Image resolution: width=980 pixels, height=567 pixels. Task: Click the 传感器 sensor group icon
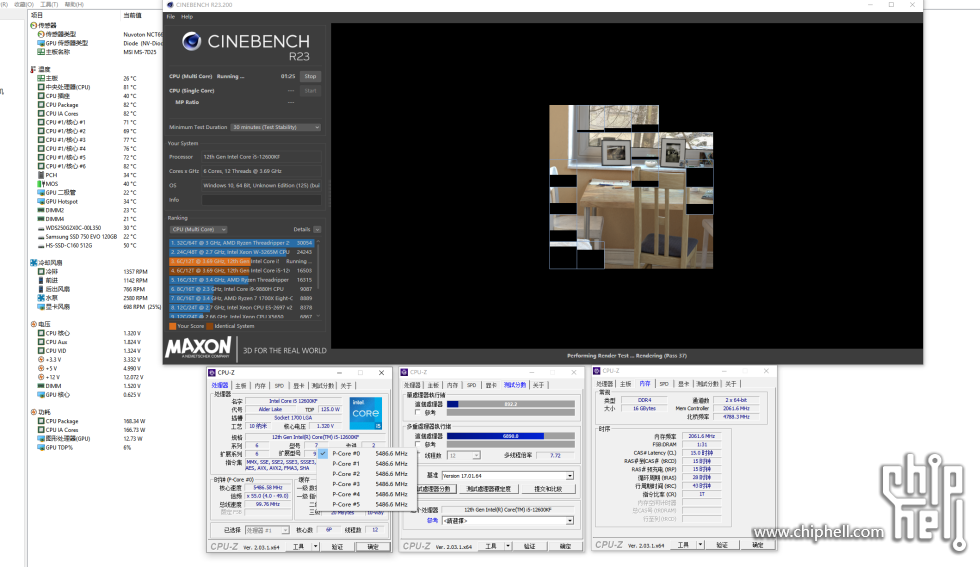point(34,25)
